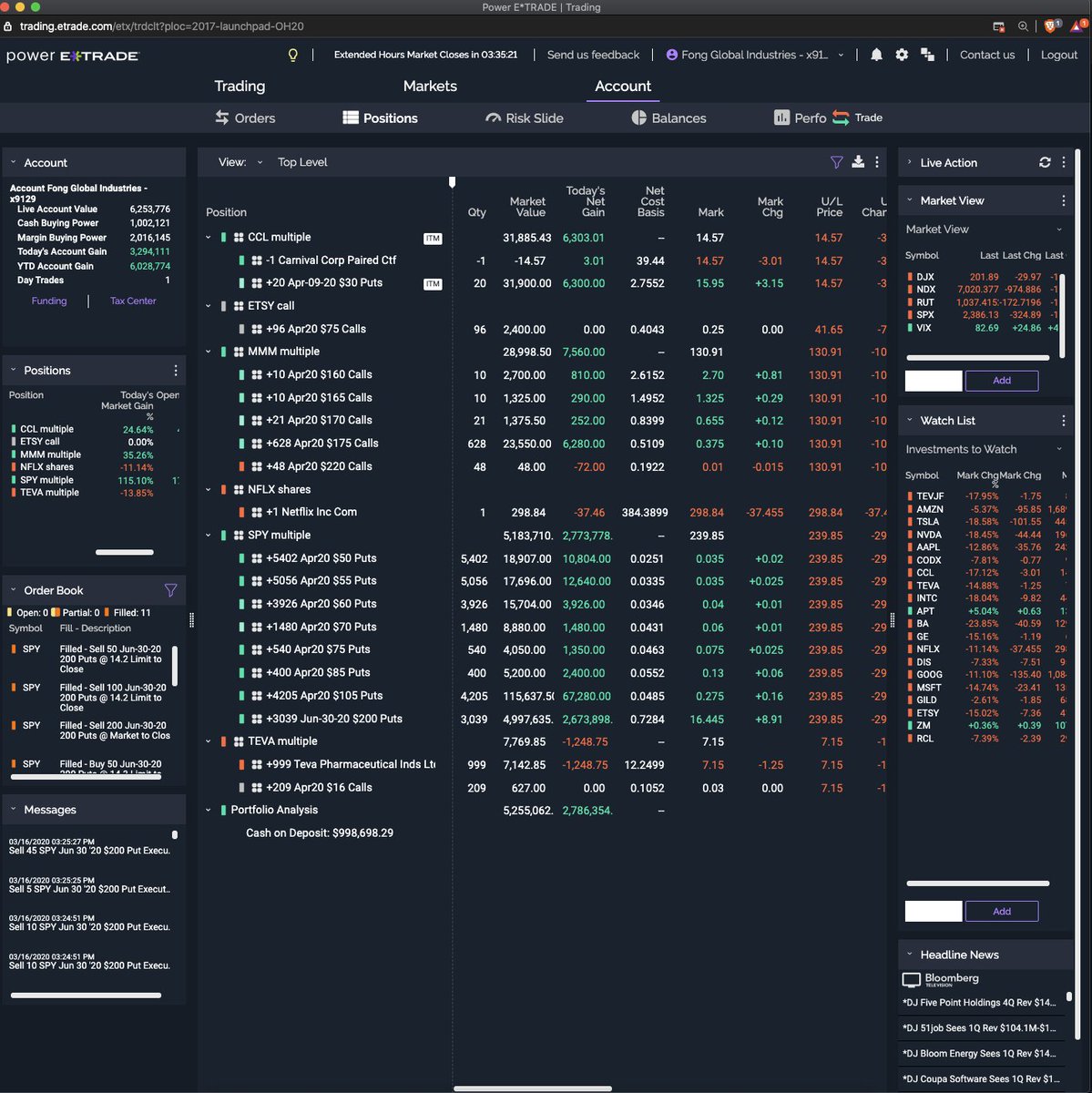Collapse the SPY multiple group

tap(209, 535)
